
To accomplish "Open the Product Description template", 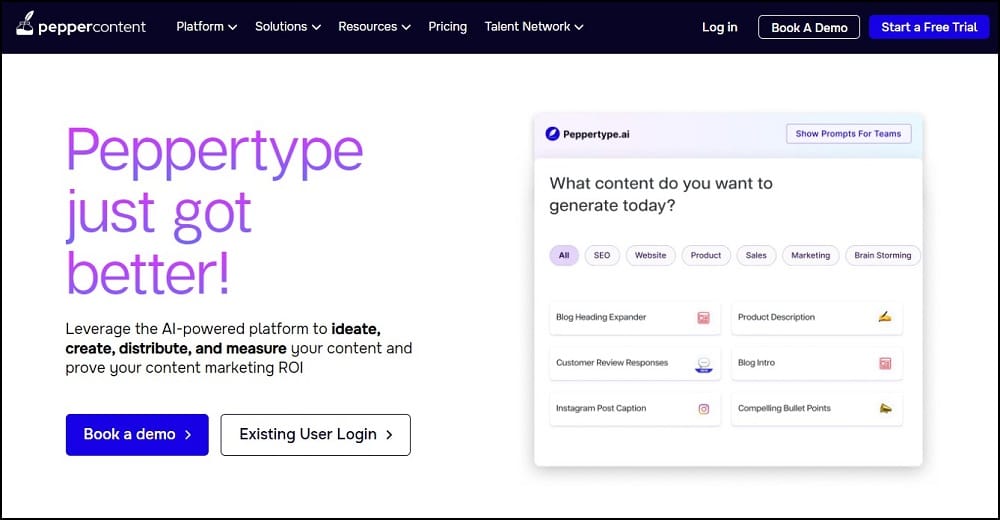I will tap(817, 318).
